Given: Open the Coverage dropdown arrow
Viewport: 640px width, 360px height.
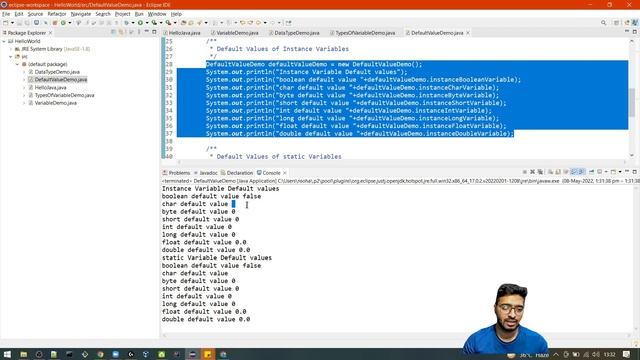Looking at the screenshot, I should pyautogui.click(x=161, y=23).
